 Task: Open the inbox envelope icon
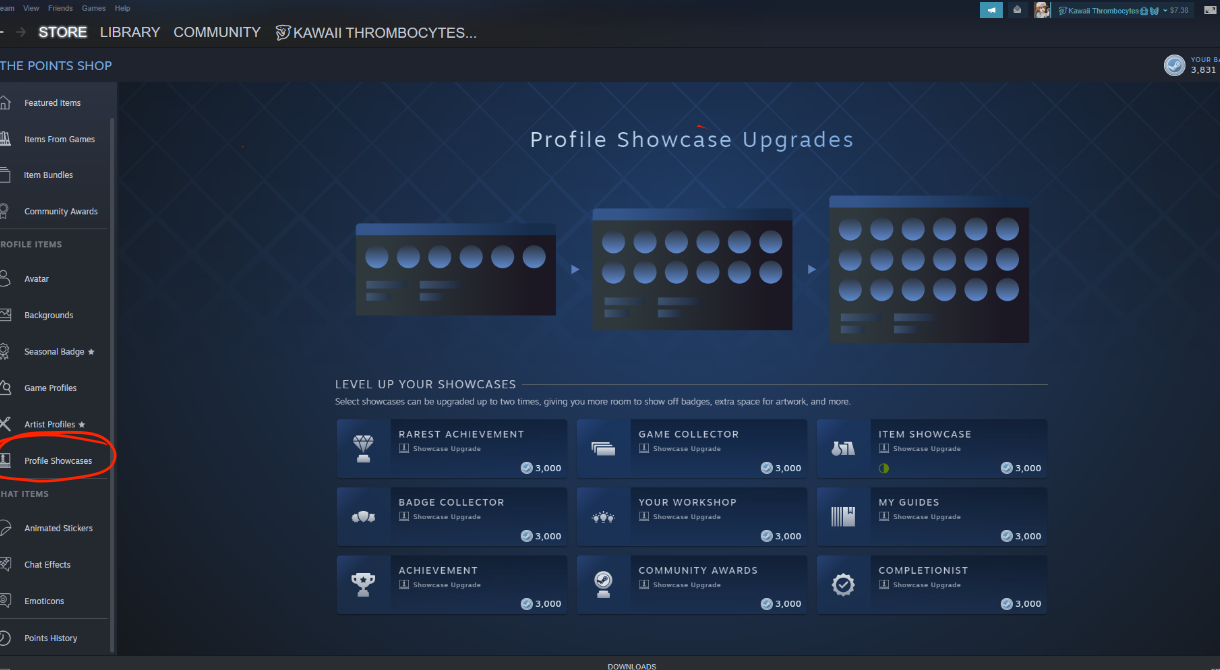pos(1017,10)
